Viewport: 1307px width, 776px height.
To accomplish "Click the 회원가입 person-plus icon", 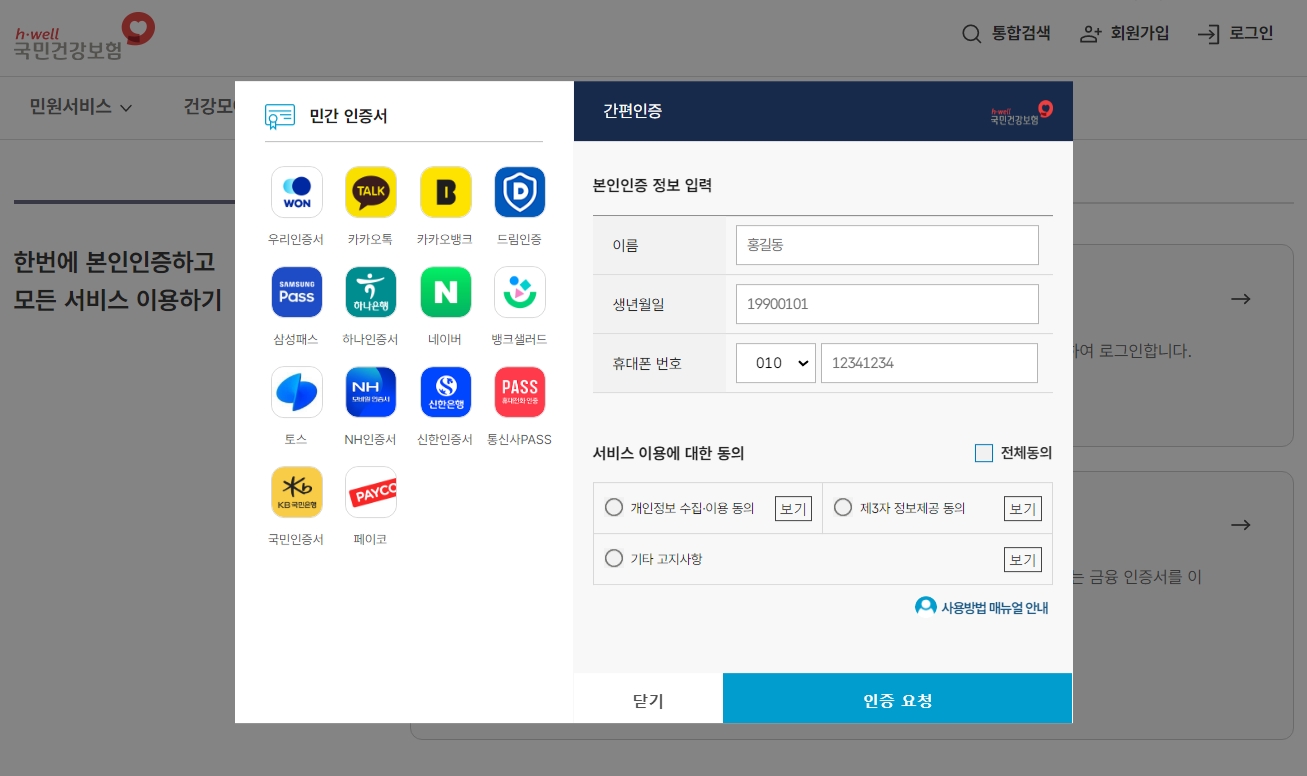I will point(1091,34).
